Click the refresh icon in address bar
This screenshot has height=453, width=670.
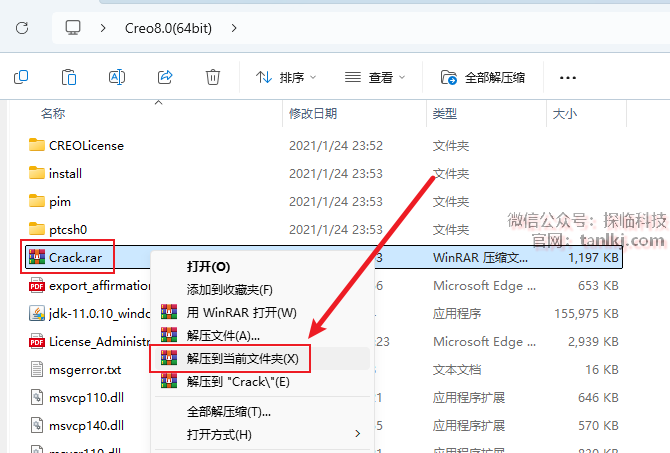(22, 28)
